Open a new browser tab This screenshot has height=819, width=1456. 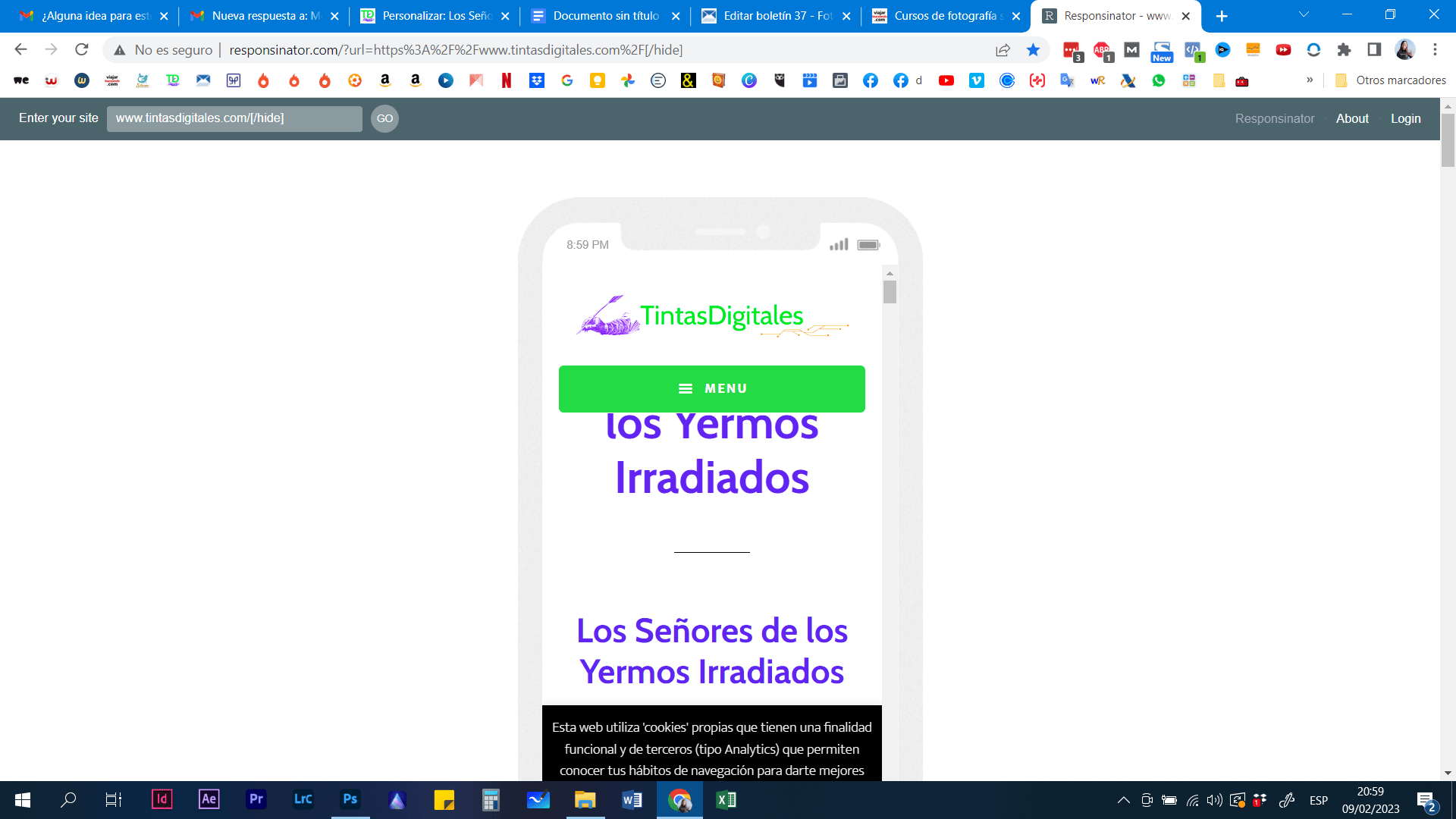(x=1222, y=16)
